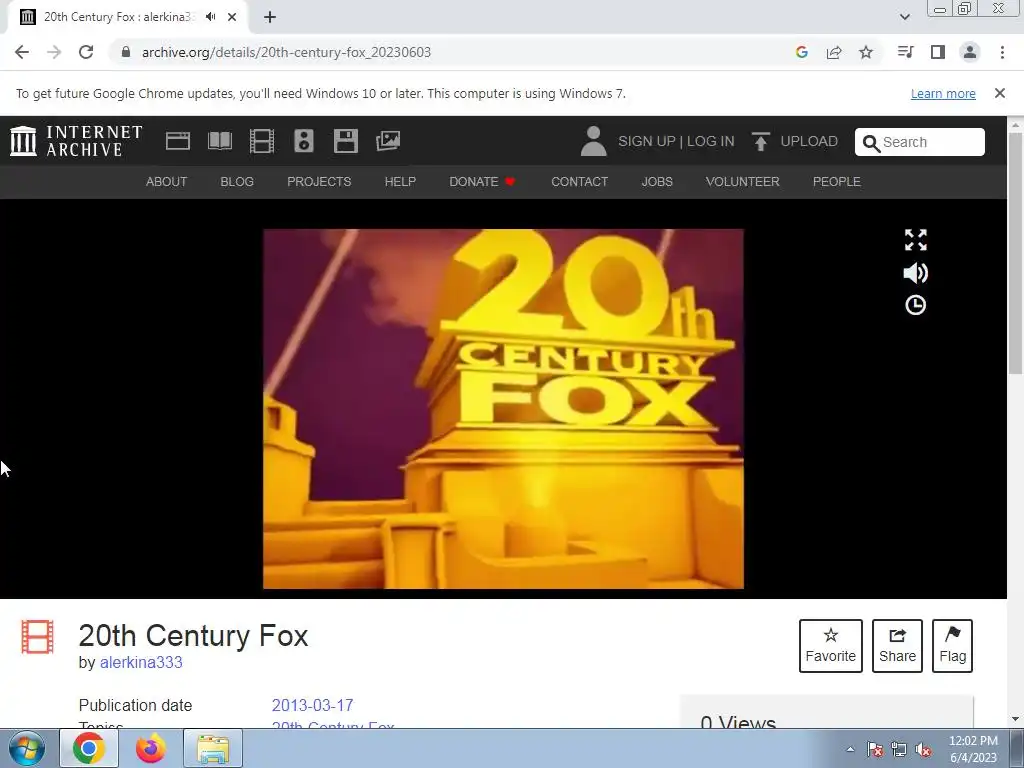Open the ABOUT menu item
Screen dimensions: 1024x768
[167, 182]
